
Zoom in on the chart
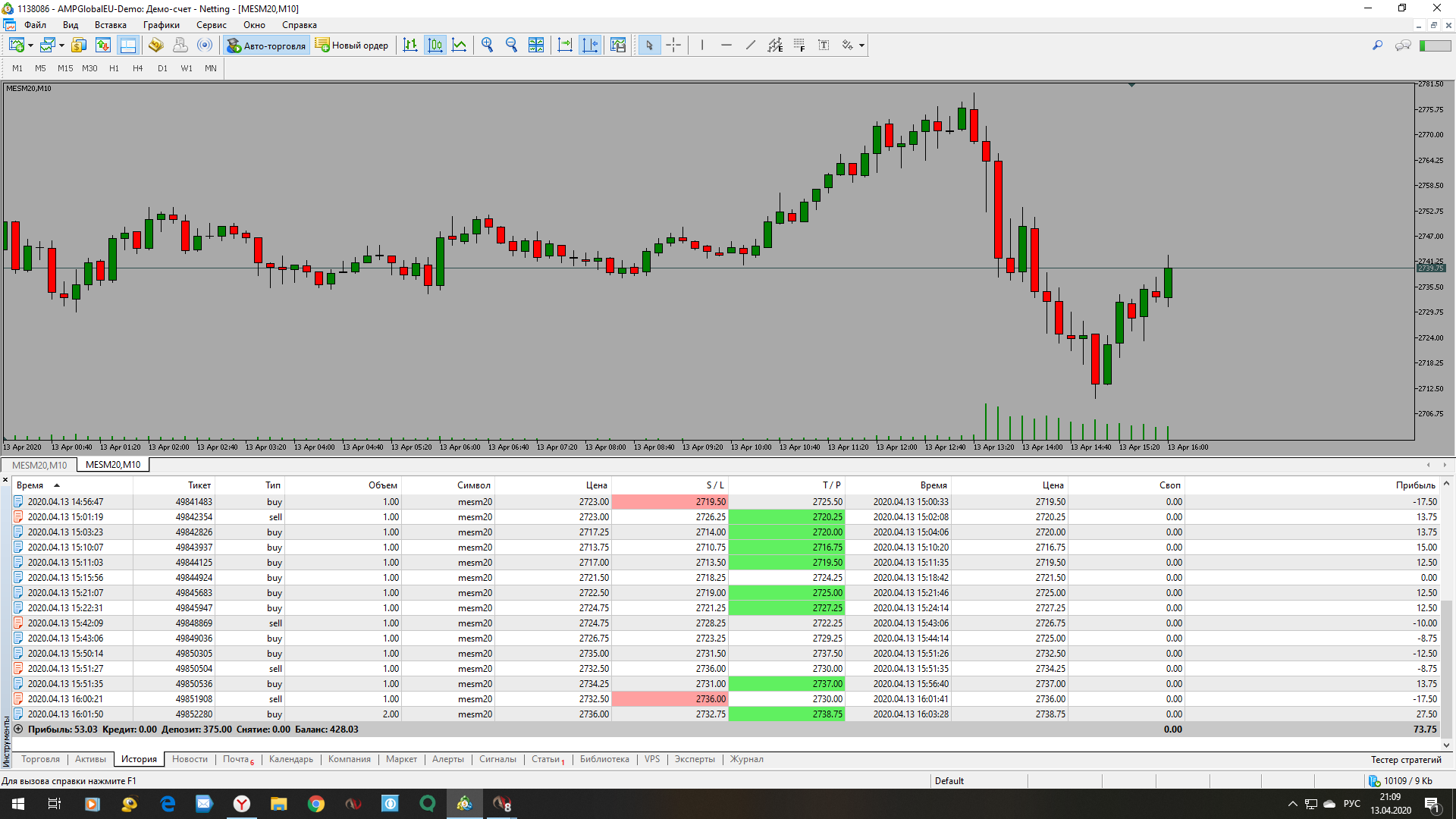pos(487,45)
